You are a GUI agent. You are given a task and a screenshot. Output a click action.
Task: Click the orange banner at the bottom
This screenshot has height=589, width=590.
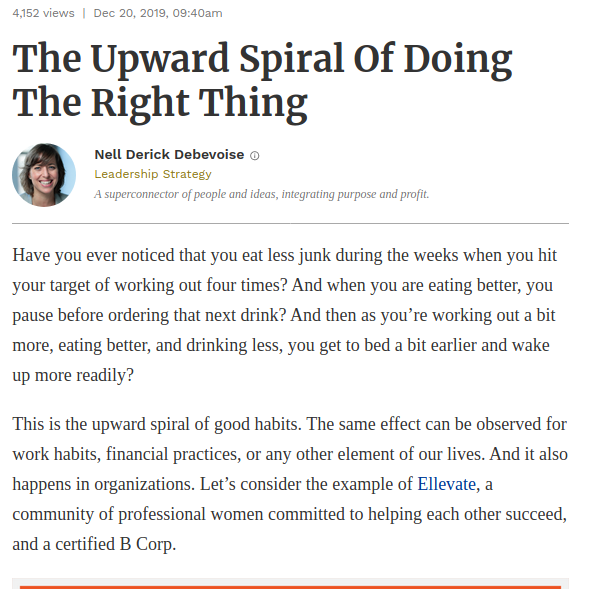pyautogui.click(x=290, y=587)
